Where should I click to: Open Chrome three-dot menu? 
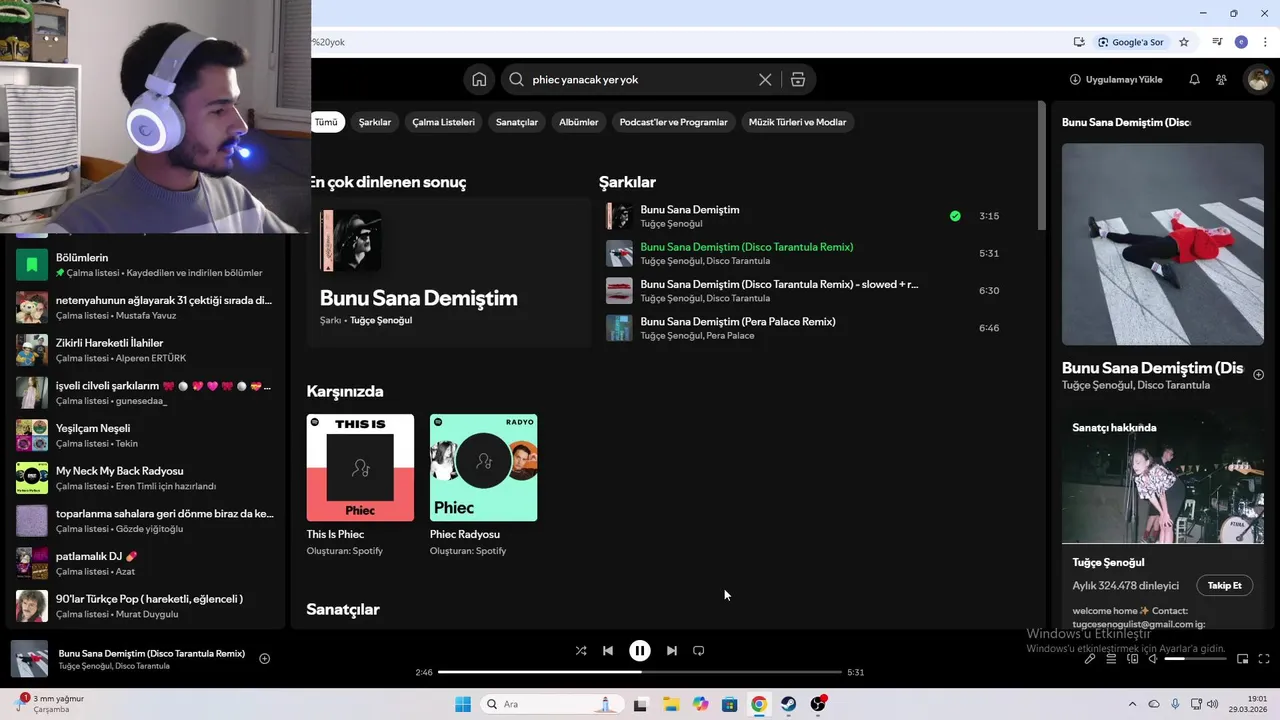tap(1265, 42)
